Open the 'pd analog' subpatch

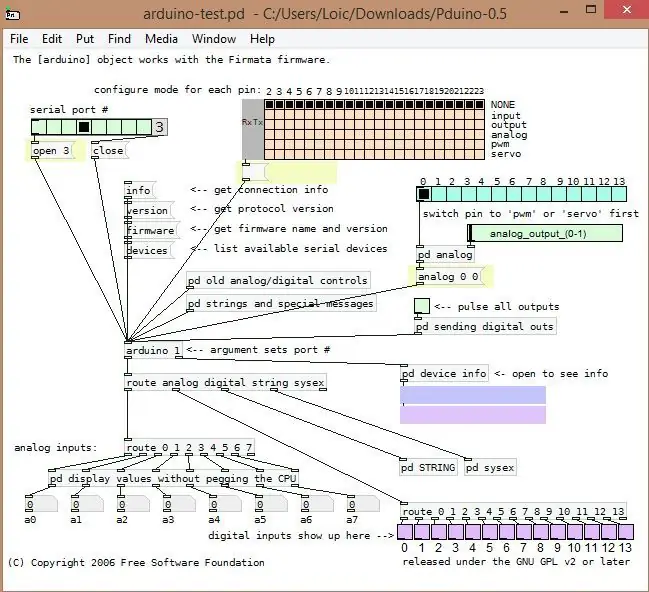(x=445, y=254)
